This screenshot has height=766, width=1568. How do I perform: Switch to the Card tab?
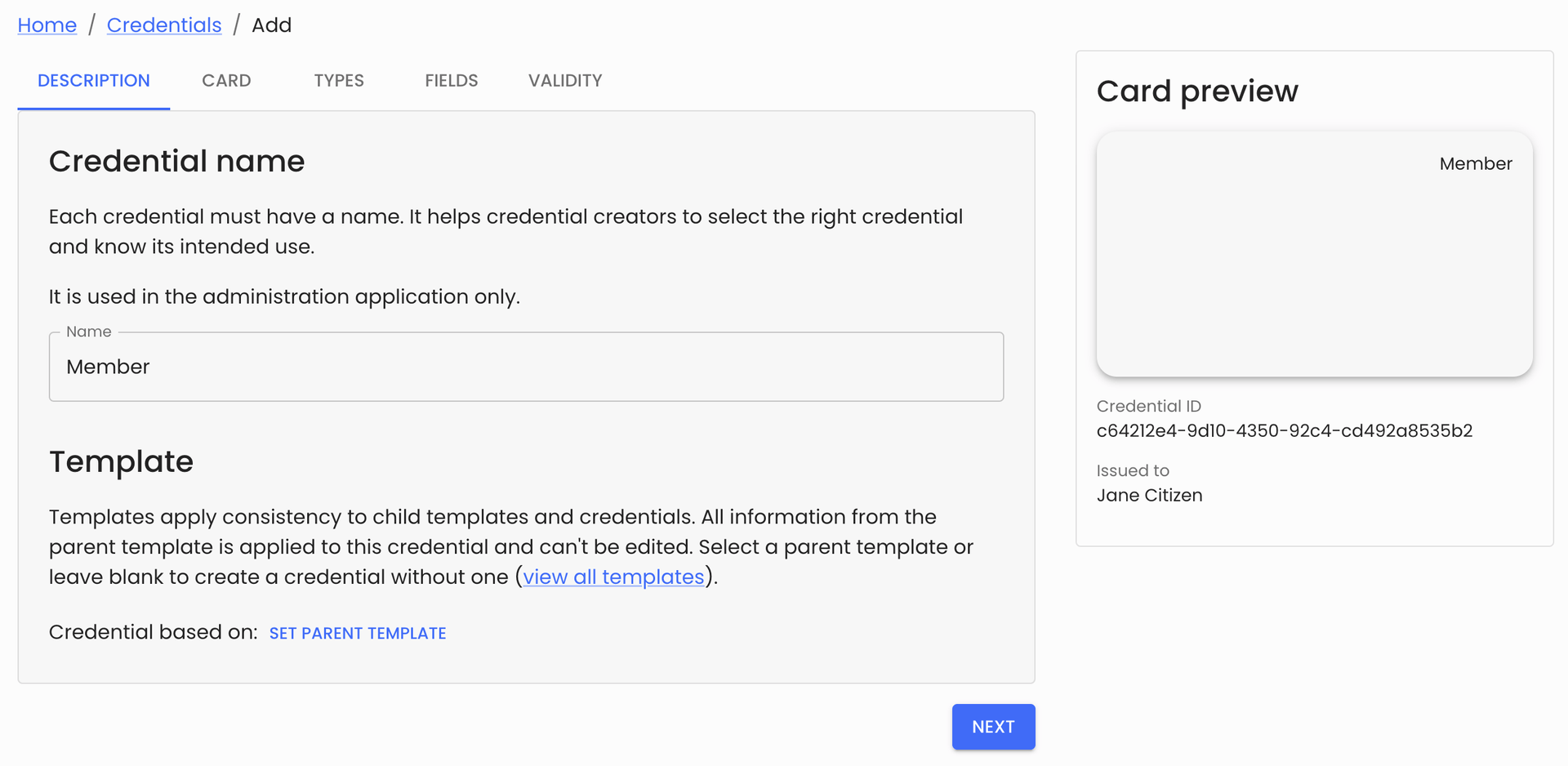pyautogui.click(x=226, y=81)
